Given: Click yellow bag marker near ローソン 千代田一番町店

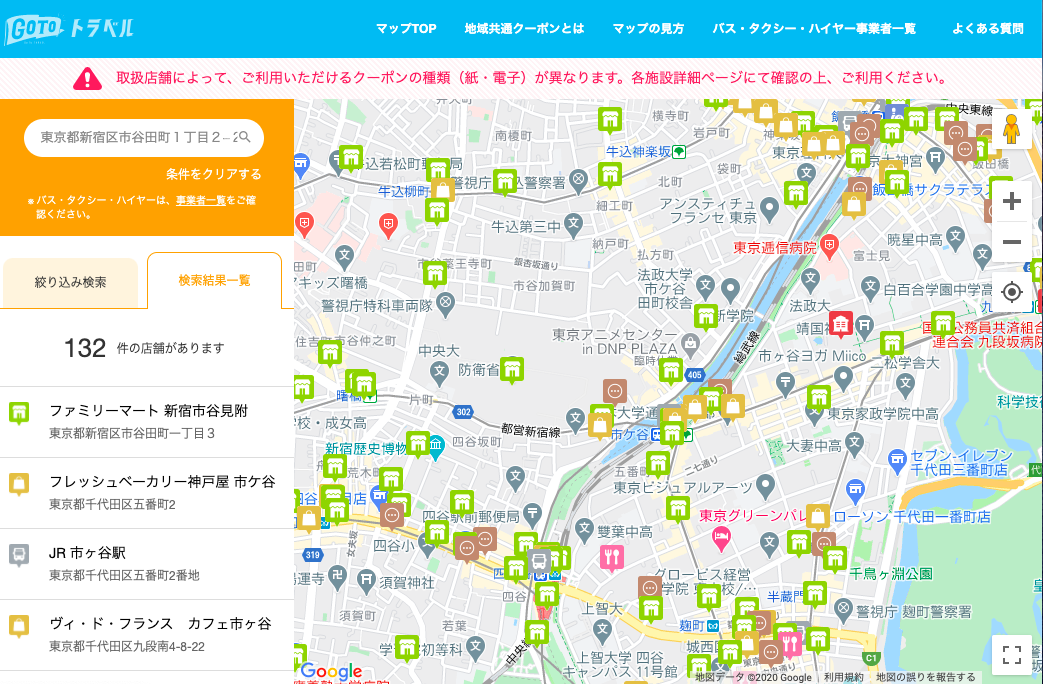Looking at the screenshot, I should (x=818, y=517).
